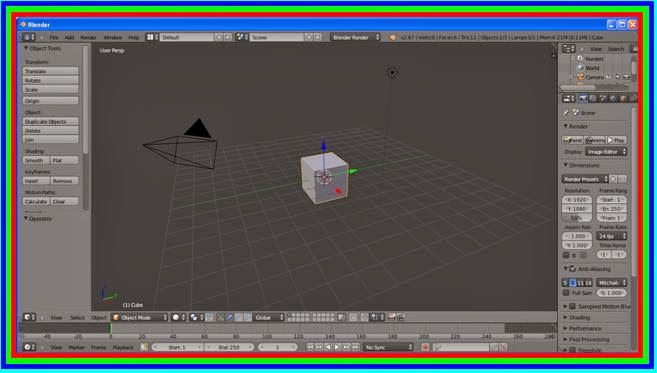Open pivot point selector in 3D header
This screenshot has height=373, width=657.
pyautogui.click(x=196, y=317)
